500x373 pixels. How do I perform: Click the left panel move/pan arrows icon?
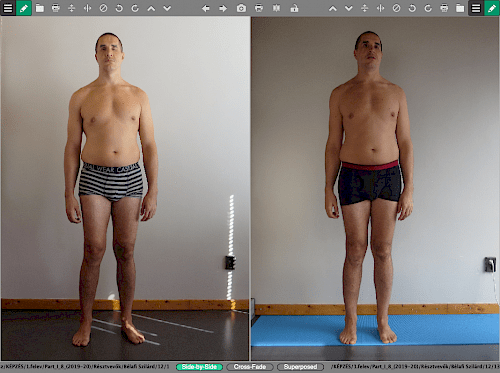(x=71, y=8)
